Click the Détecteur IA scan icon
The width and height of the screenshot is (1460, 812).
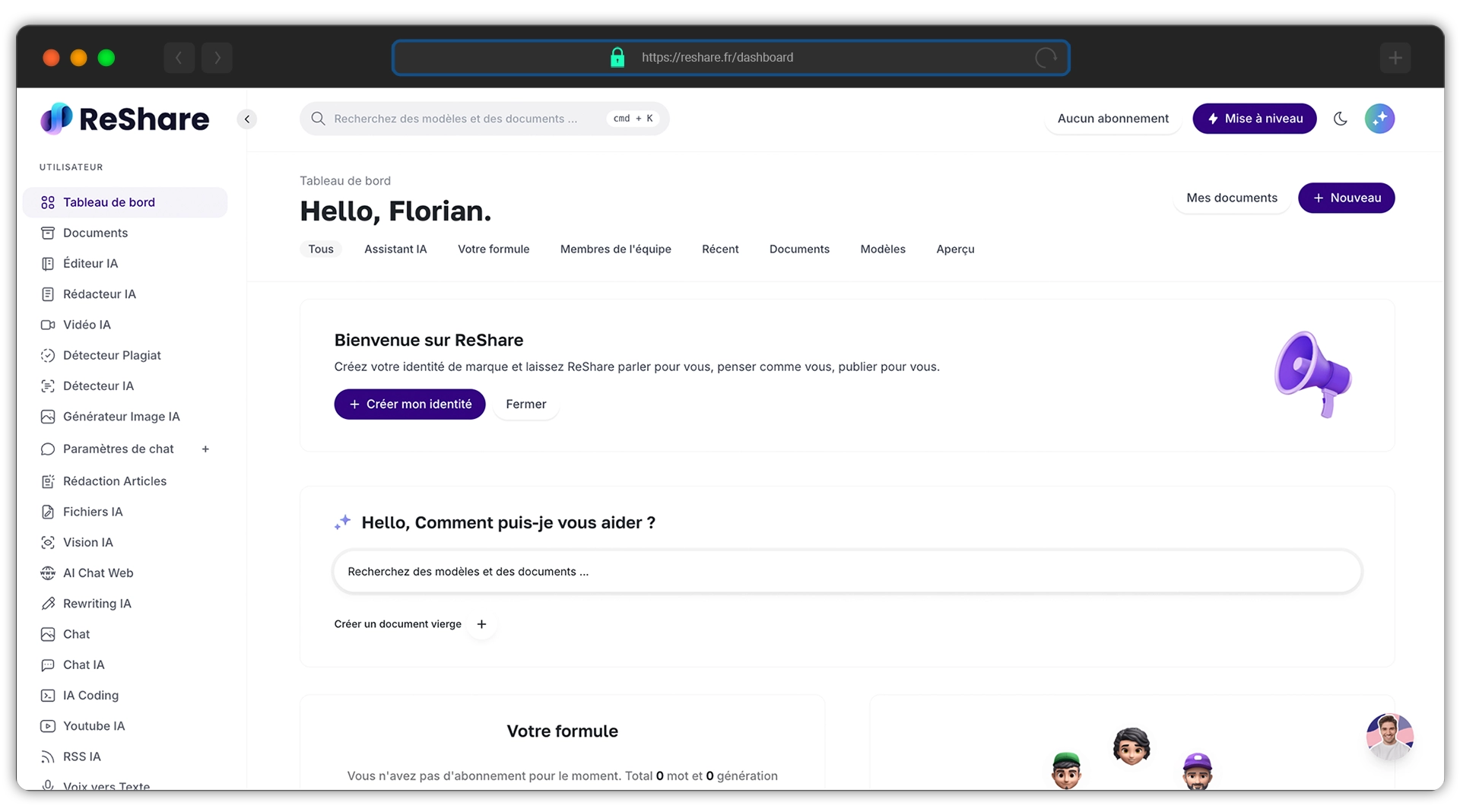pos(48,385)
